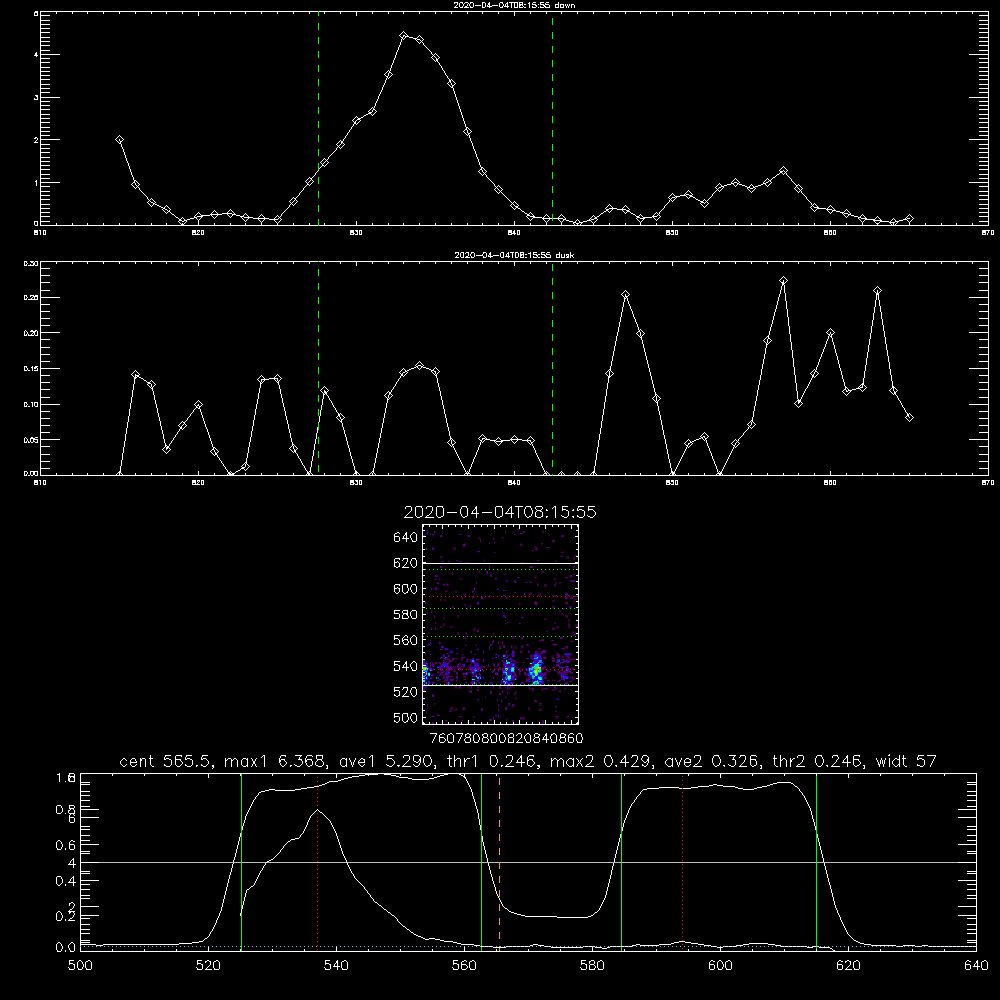
Task: Click the '500' label on image y-axis
Action: point(405,717)
